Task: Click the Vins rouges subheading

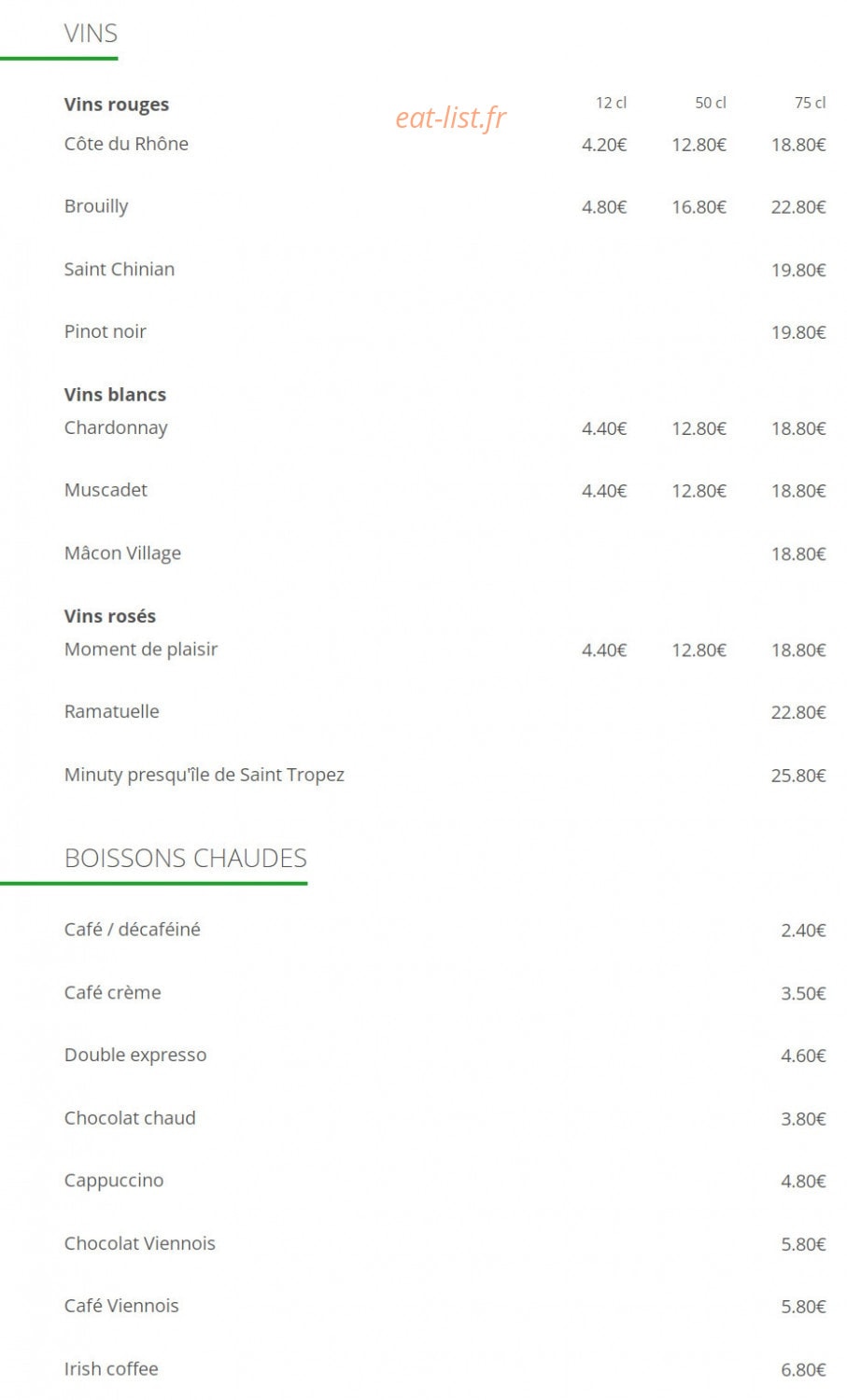Action: click(x=117, y=105)
